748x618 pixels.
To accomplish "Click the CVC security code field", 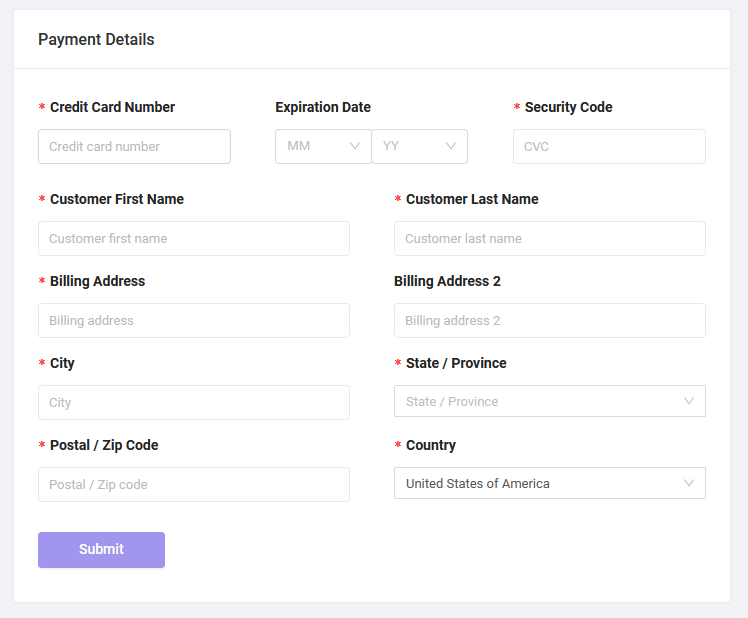I will pyautogui.click(x=609, y=147).
